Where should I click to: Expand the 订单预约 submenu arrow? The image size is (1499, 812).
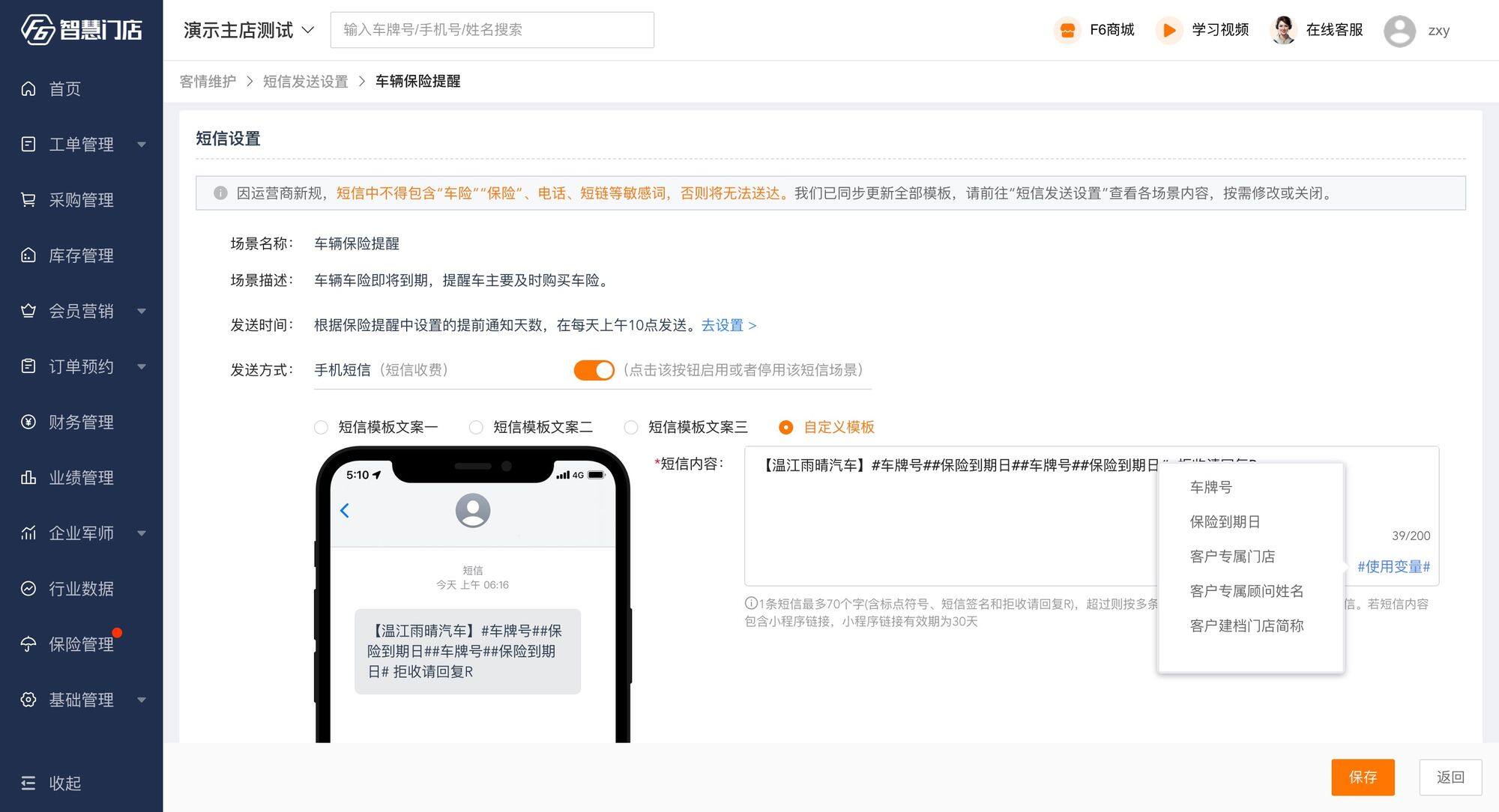coord(142,366)
